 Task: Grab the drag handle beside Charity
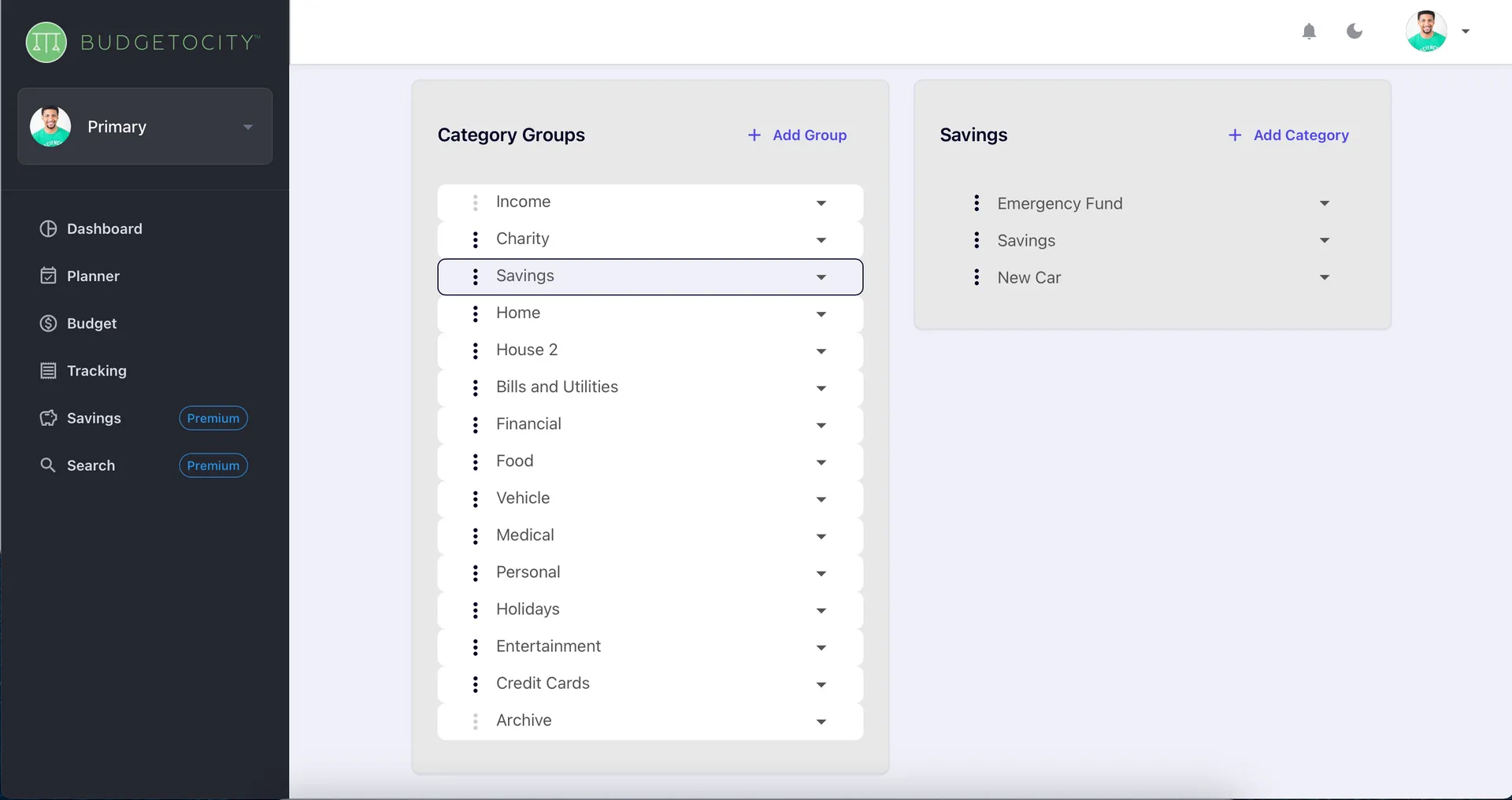(475, 239)
